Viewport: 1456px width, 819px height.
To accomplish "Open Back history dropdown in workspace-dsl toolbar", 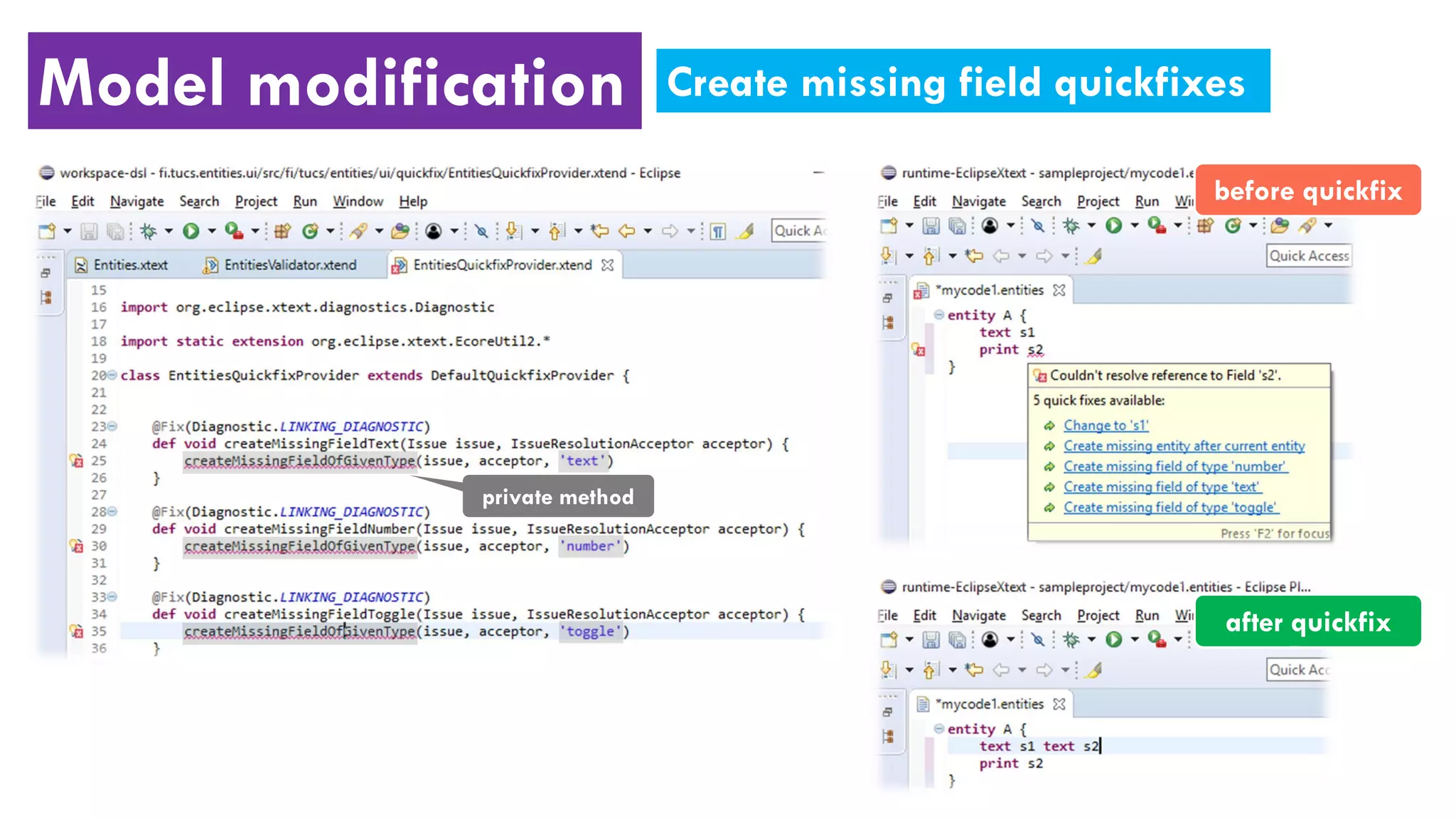I will click(x=648, y=231).
